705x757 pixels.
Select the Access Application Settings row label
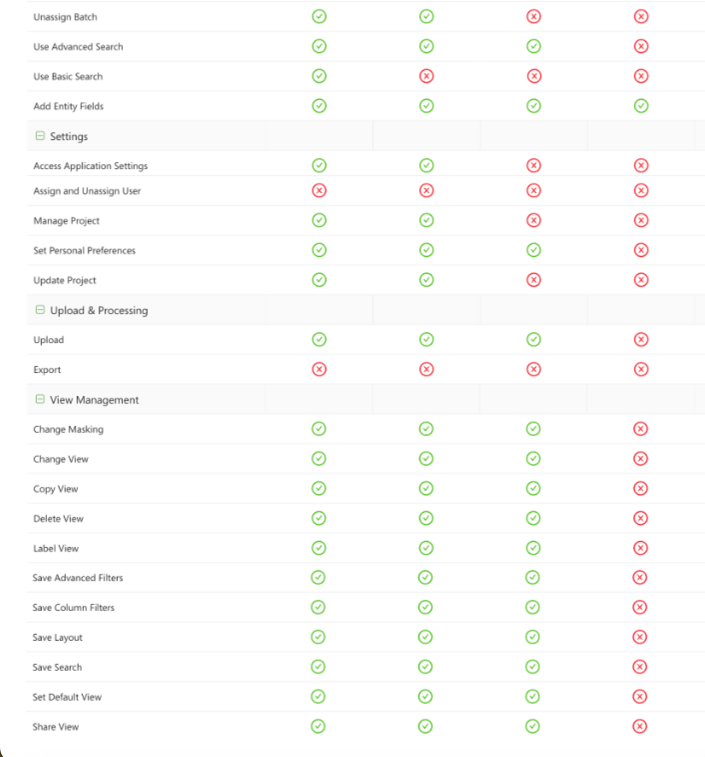pos(90,166)
